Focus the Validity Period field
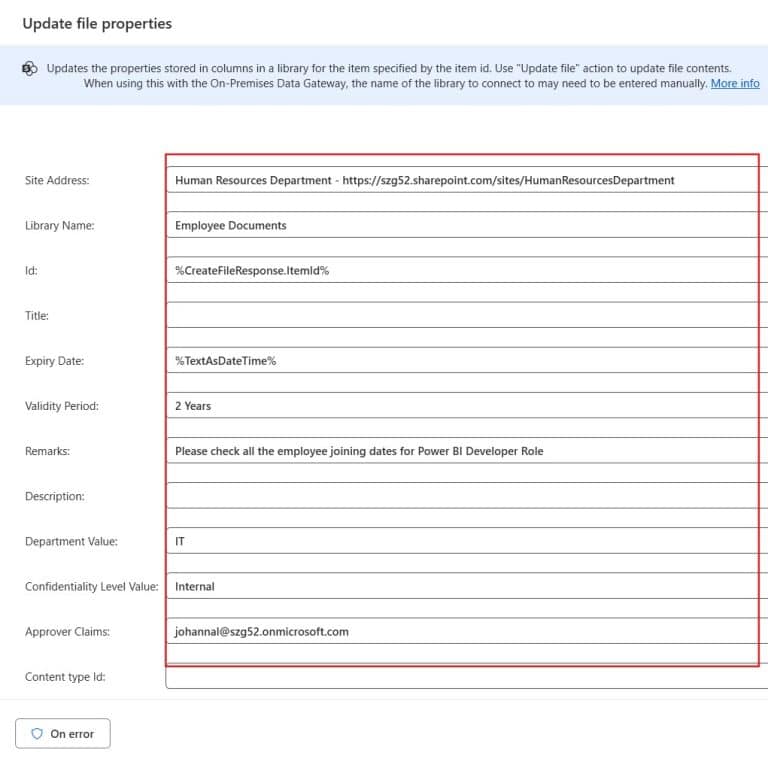The height and width of the screenshot is (765, 768). (467, 406)
